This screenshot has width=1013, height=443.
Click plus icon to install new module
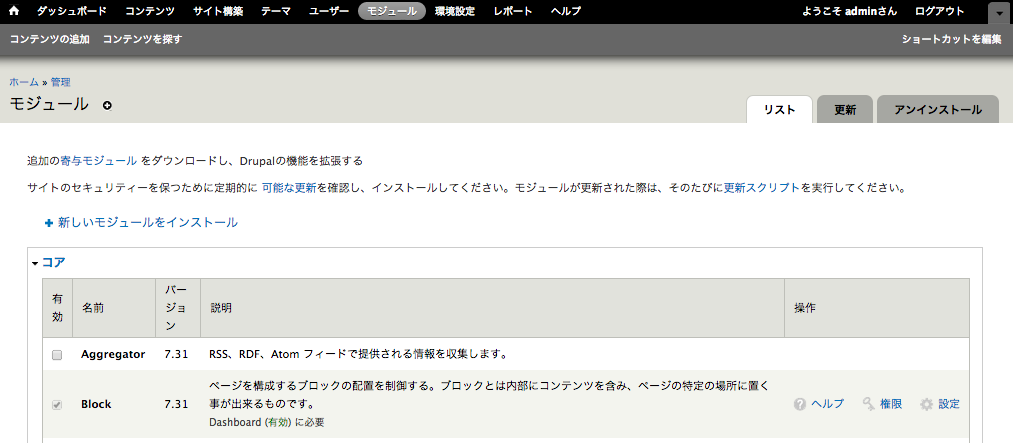(48, 223)
